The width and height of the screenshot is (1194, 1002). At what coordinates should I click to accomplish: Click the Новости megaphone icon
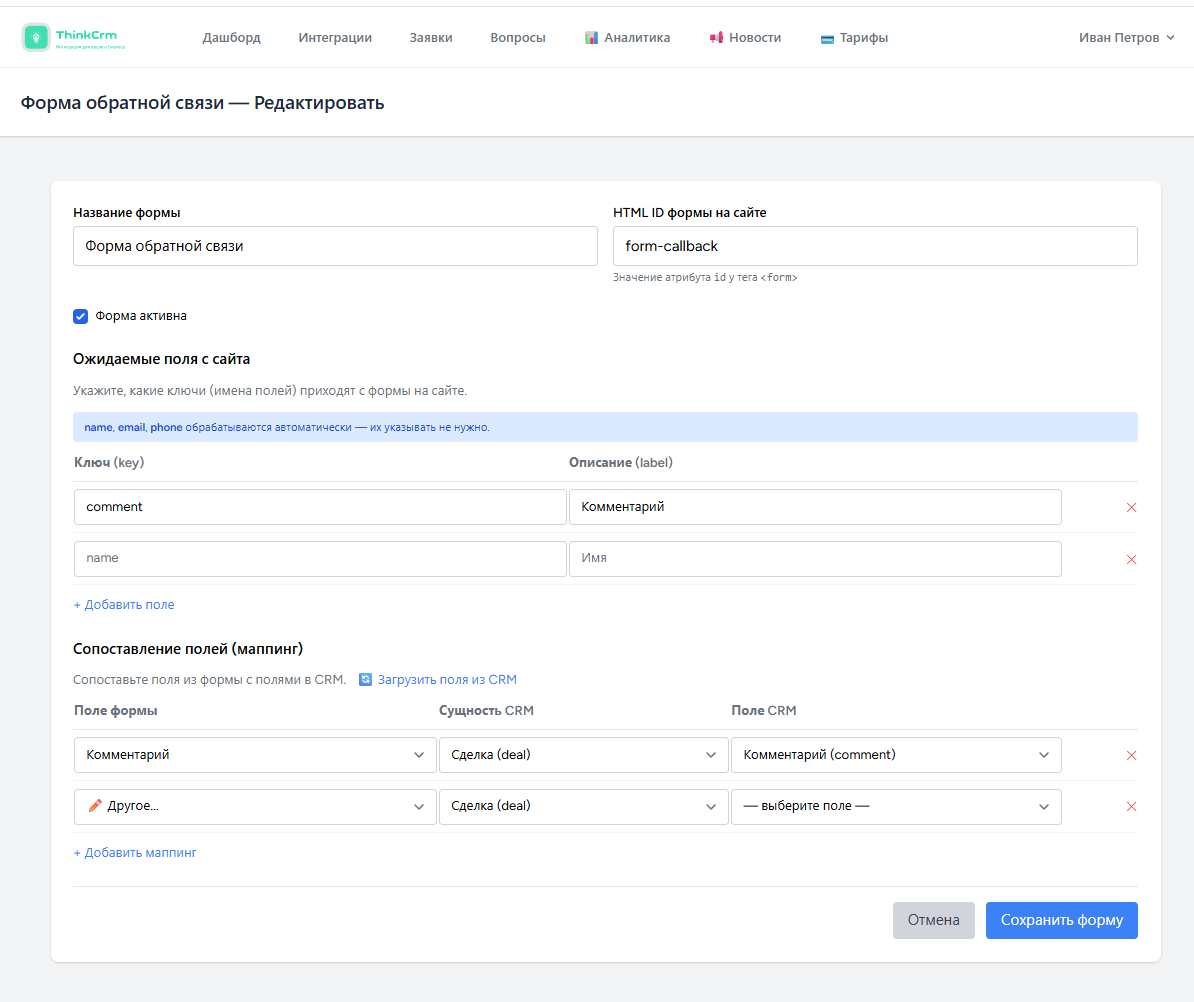click(x=716, y=37)
